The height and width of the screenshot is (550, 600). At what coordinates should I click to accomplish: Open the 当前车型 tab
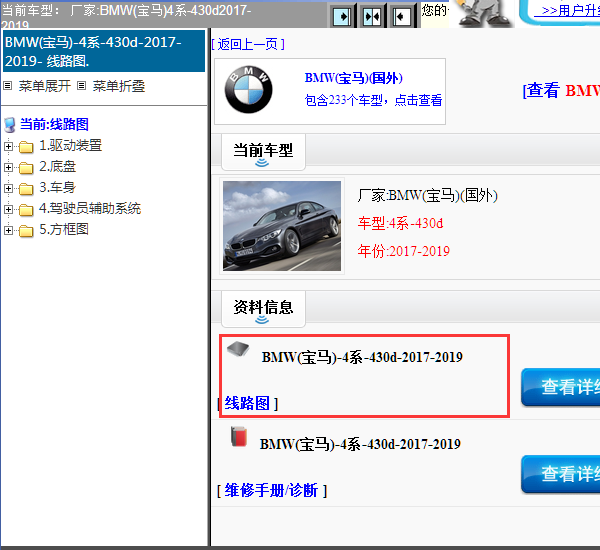[x=263, y=152]
